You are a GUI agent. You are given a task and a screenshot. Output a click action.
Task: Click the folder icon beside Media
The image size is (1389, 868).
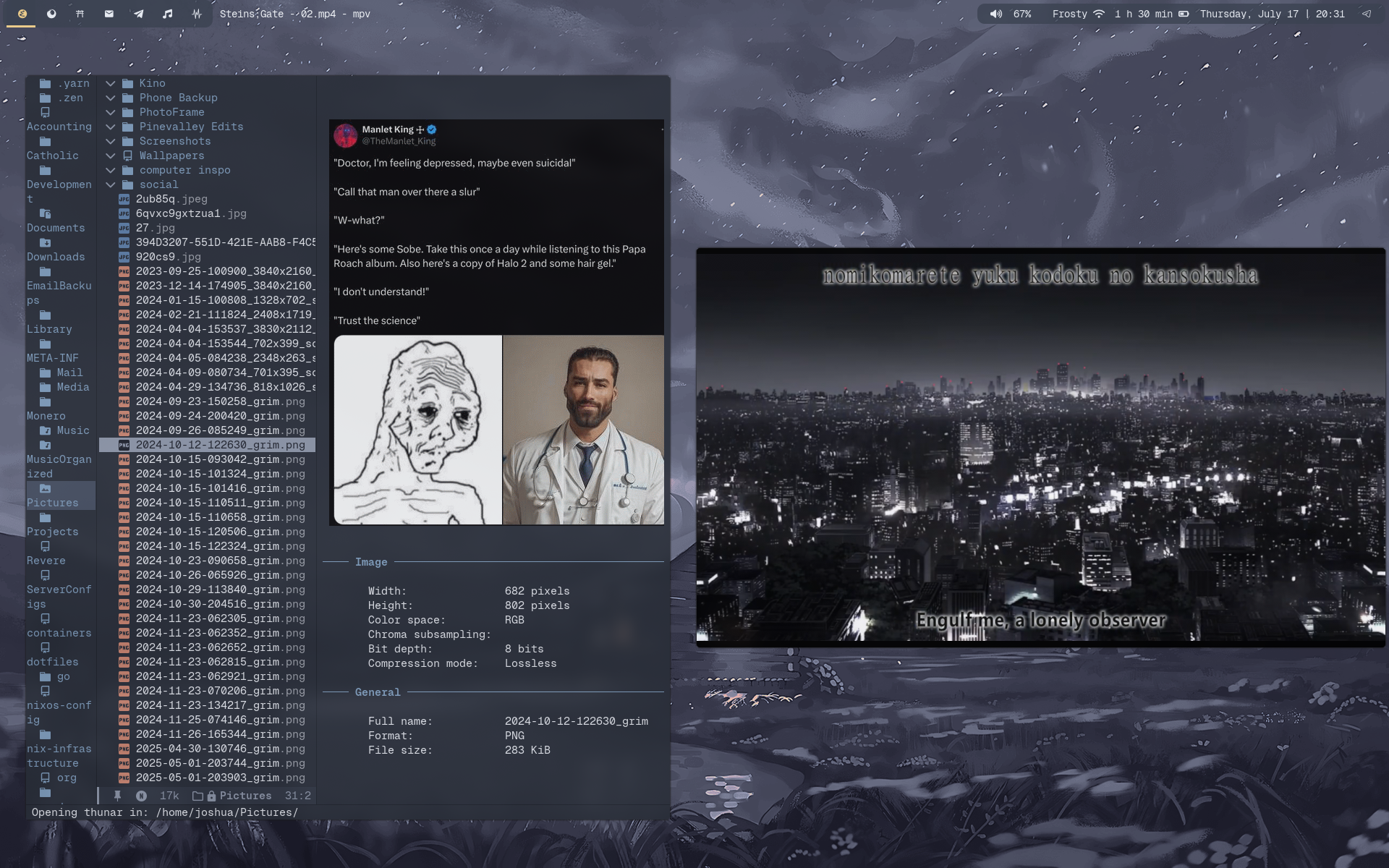(x=45, y=387)
